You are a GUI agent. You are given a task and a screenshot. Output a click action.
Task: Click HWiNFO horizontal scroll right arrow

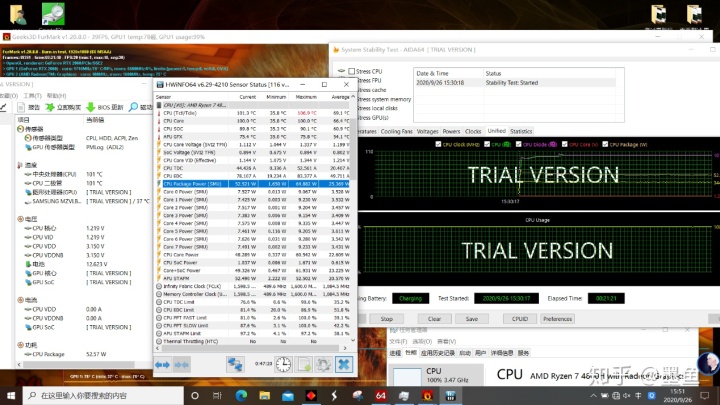[345, 348]
